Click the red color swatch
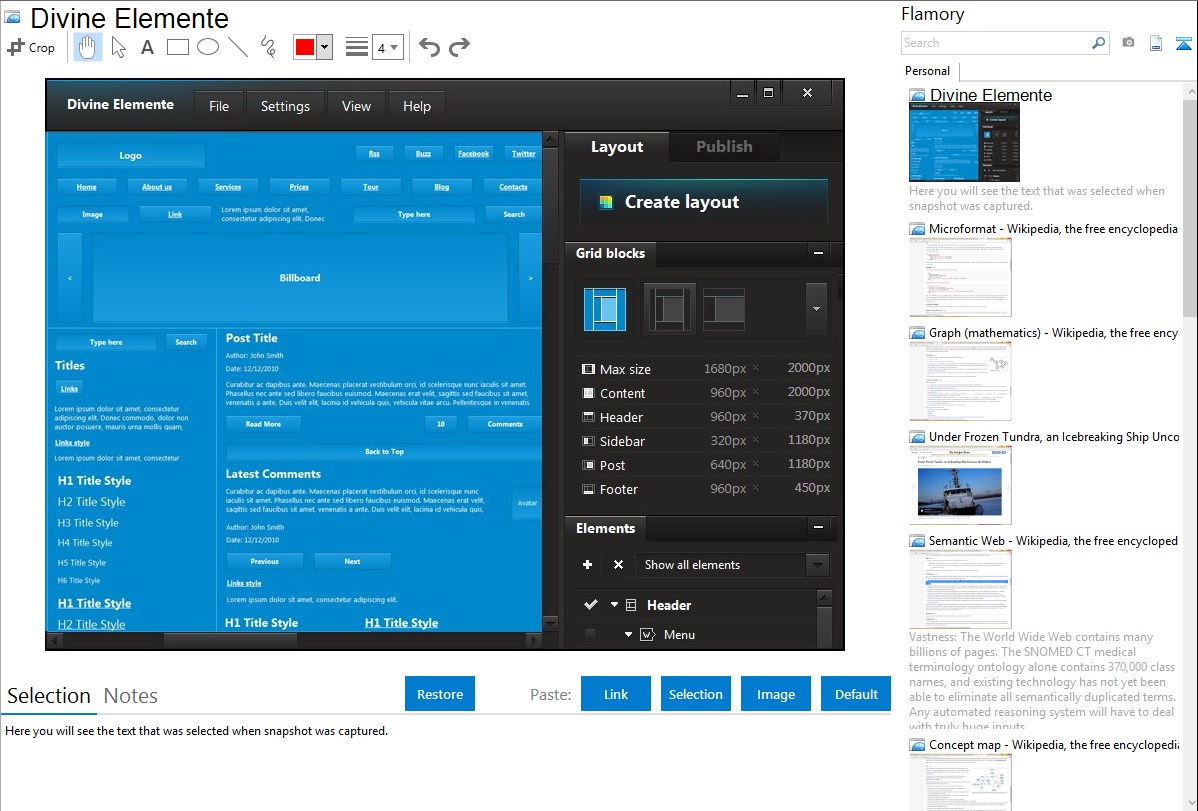 pyautogui.click(x=305, y=47)
